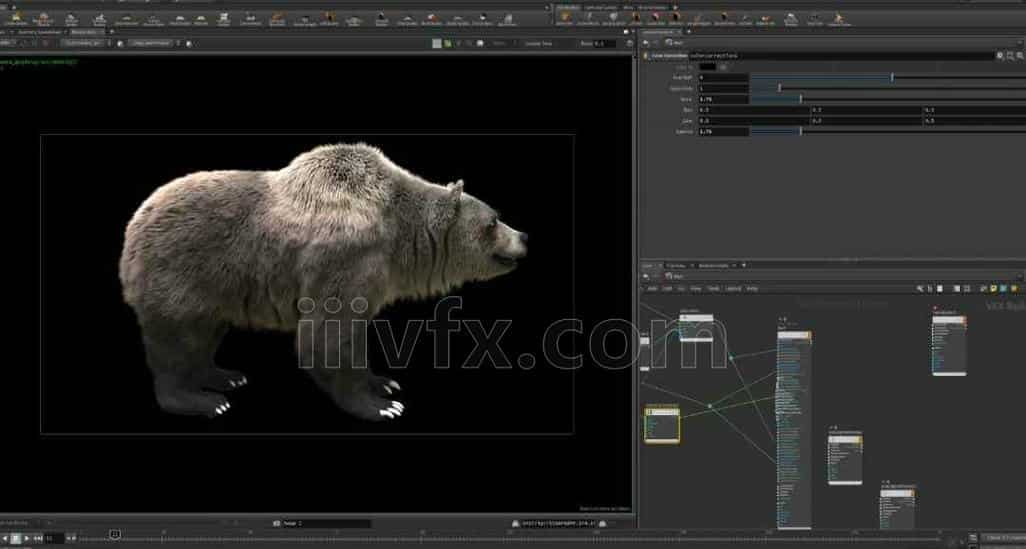
Task: Click the first parameter slider handle near the middle
Action: pyautogui.click(x=892, y=77)
